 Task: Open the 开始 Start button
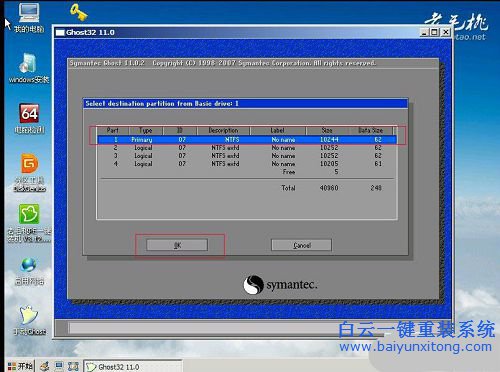coord(20,366)
